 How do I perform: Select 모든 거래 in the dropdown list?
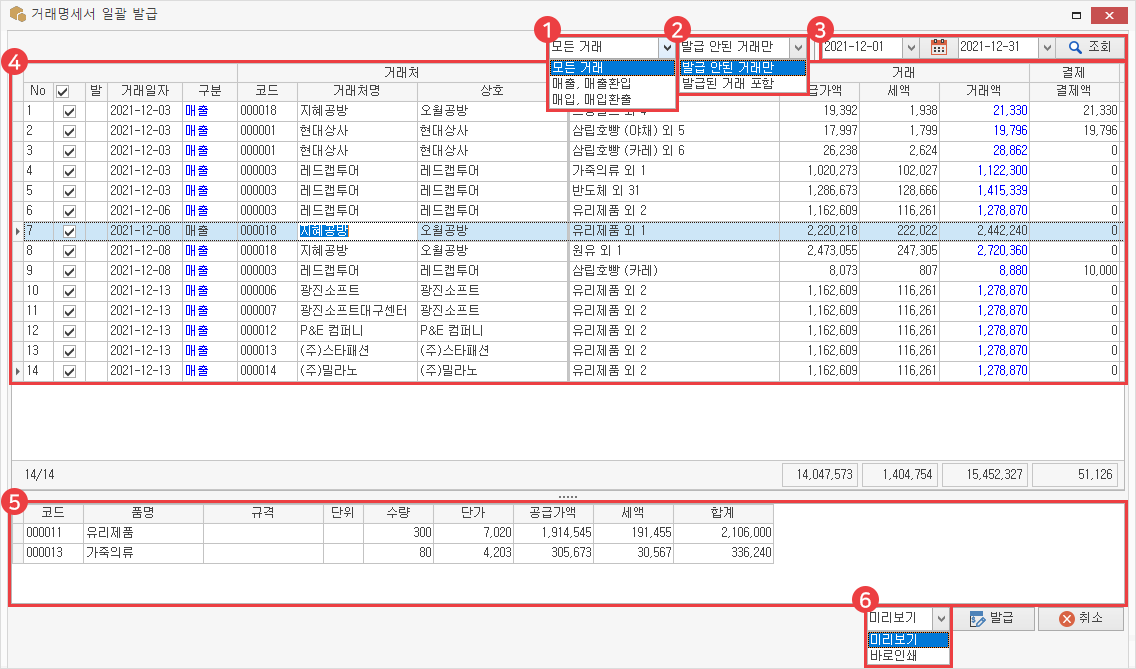point(612,67)
